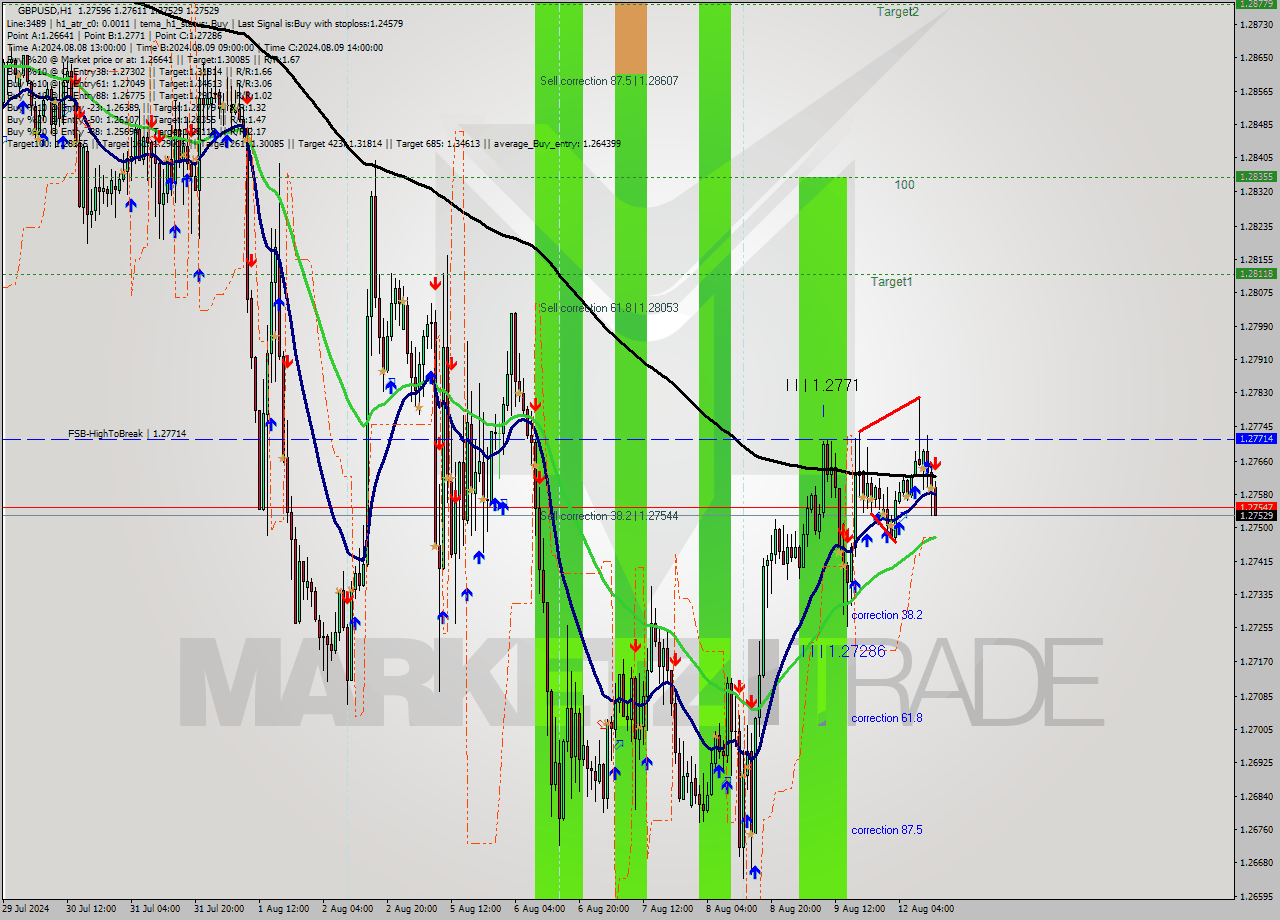Screen dimensions: 1280x920
Task: Click the 1.28650 price axis value
Action: tap(1256, 57)
